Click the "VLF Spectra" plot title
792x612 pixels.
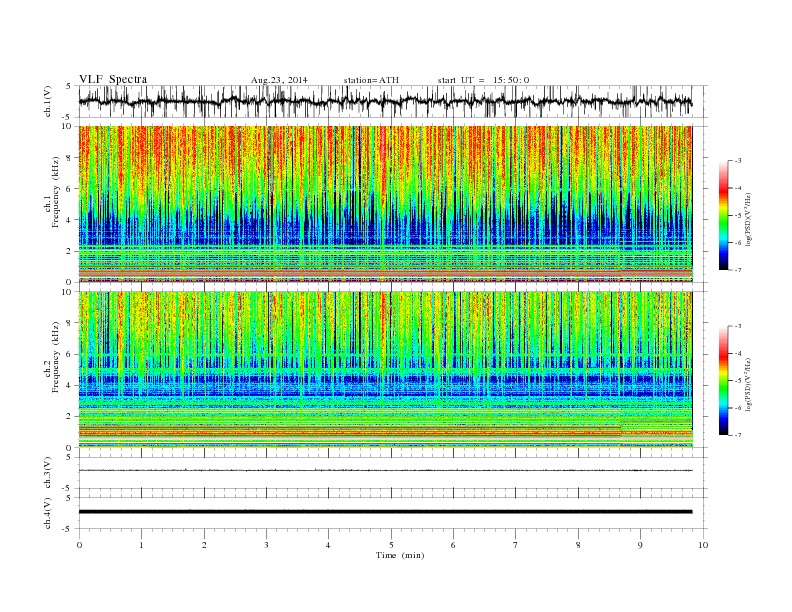(113, 79)
